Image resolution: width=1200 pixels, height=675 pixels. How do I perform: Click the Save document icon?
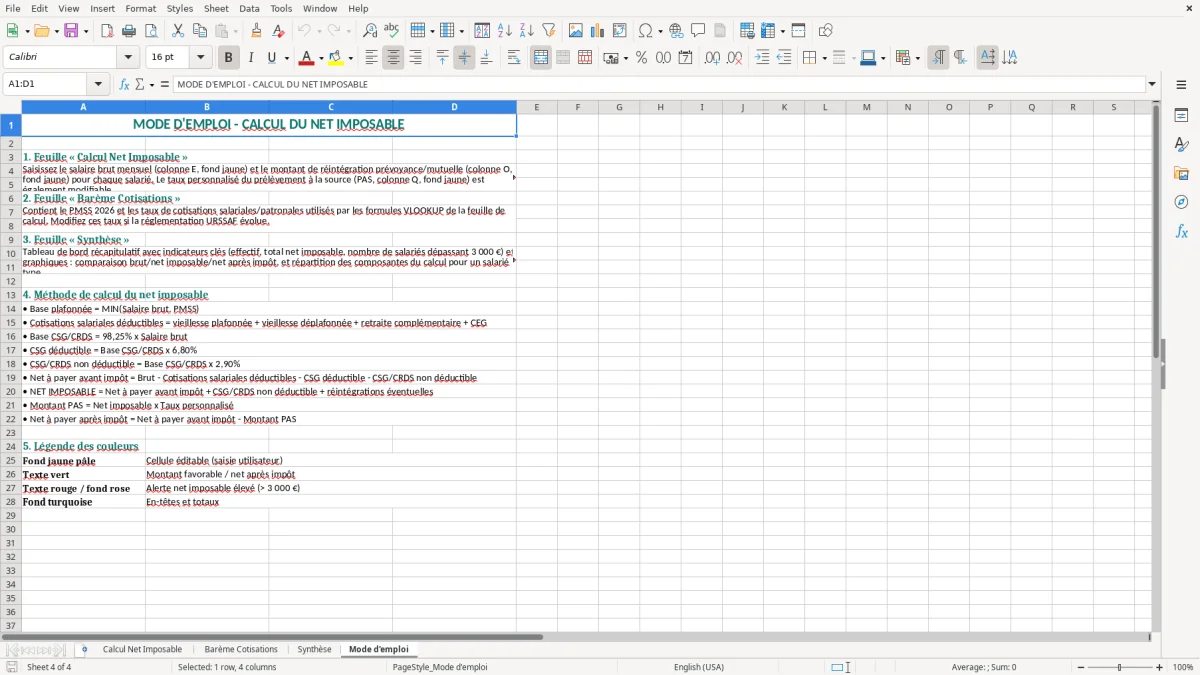pyautogui.click(x=71, y=31)
